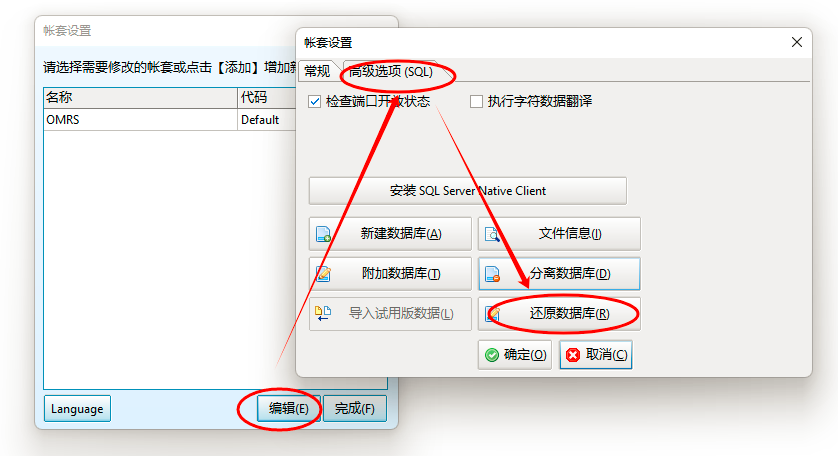This screenshot has width=838, height=456.
Task: Click the 还原数据库 icon
Action: (x=492, y=314)
